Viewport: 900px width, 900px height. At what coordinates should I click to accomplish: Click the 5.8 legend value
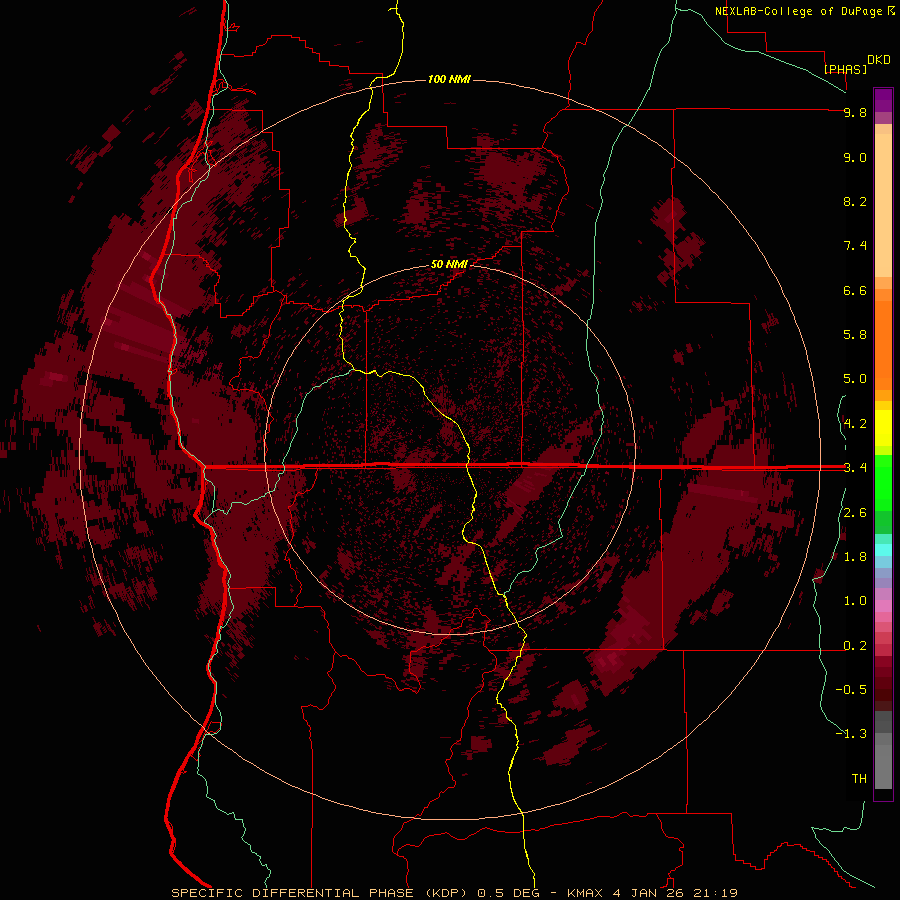[855, 335]
